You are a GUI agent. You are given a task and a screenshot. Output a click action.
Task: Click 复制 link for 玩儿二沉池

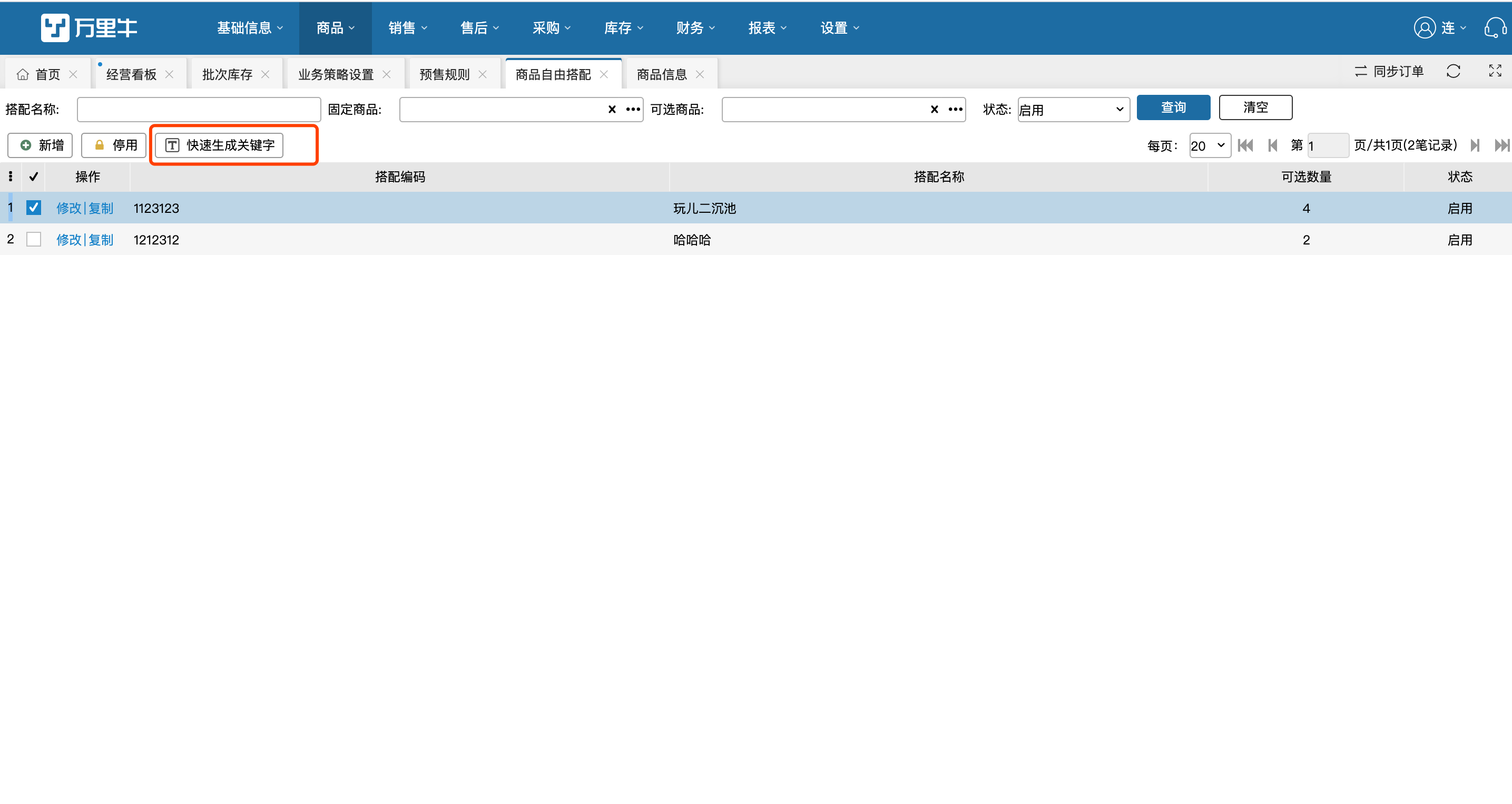(101, 208)
